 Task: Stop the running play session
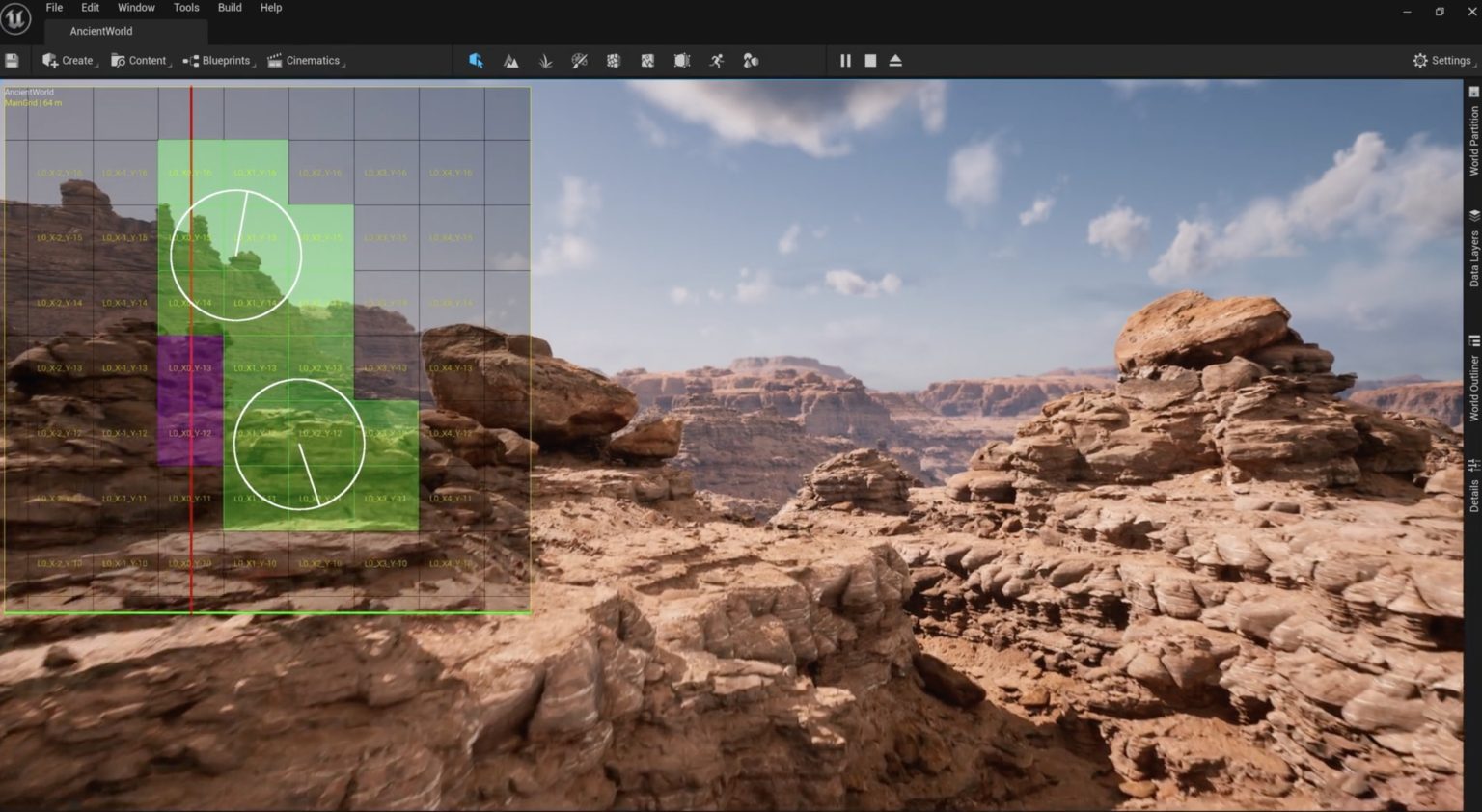pos(870,61)
